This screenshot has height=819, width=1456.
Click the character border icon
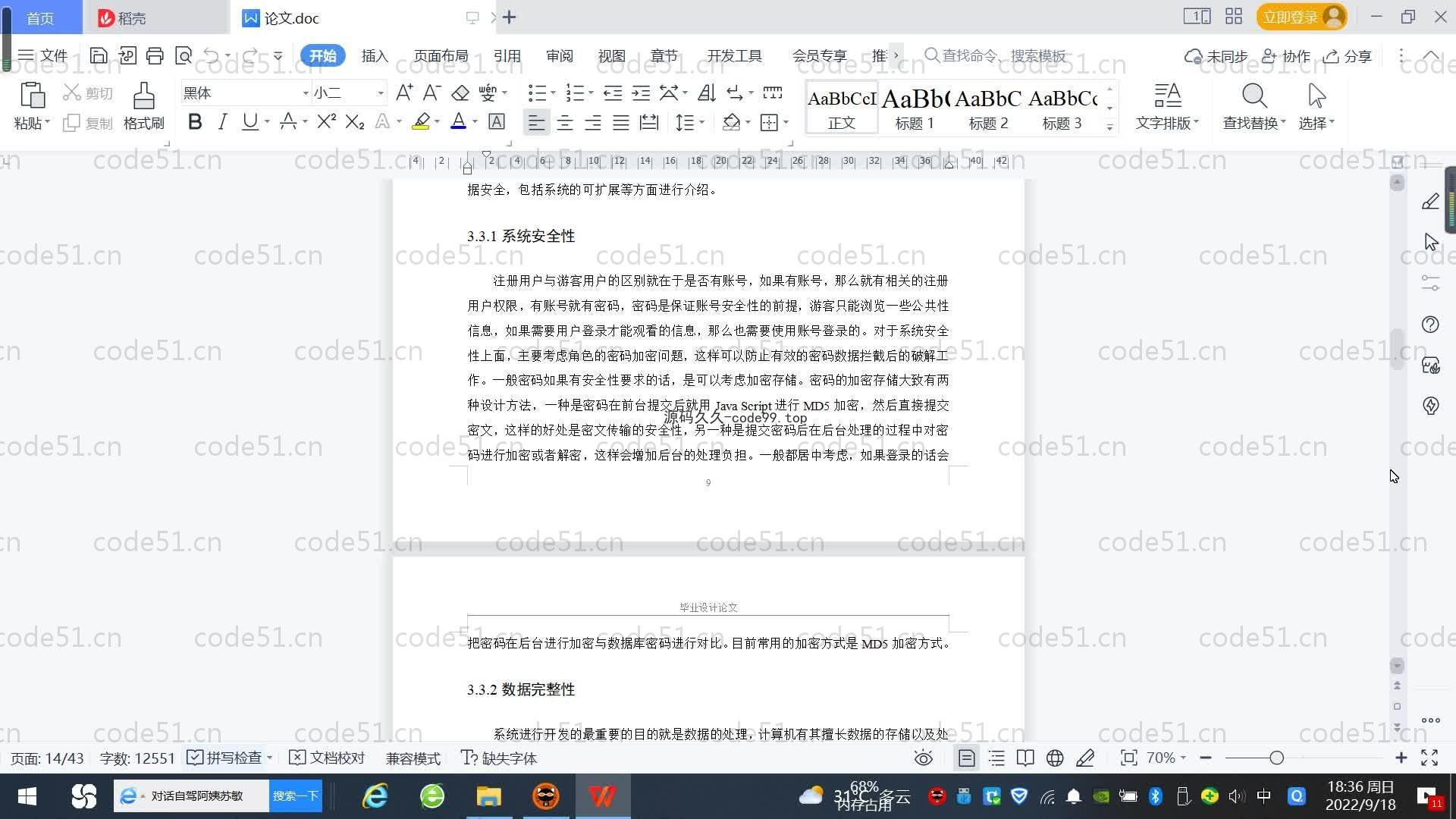(x=497, y=121)
